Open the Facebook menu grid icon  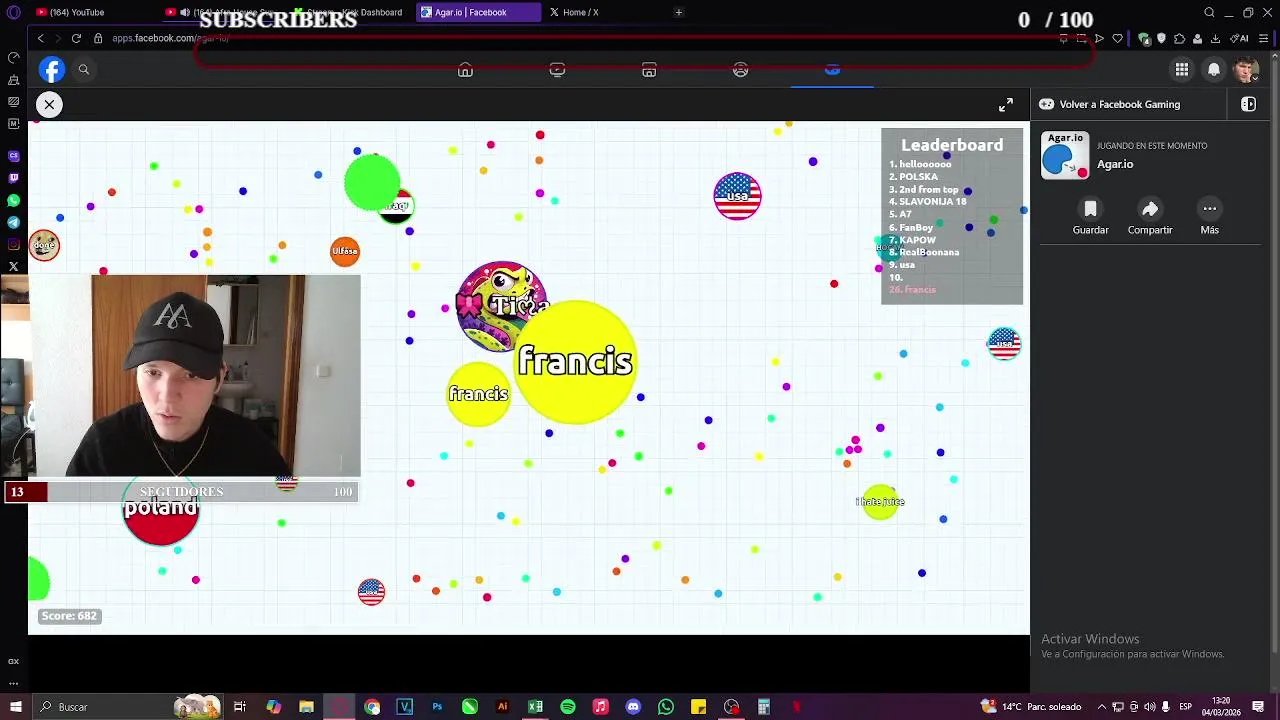(1182, 69)
